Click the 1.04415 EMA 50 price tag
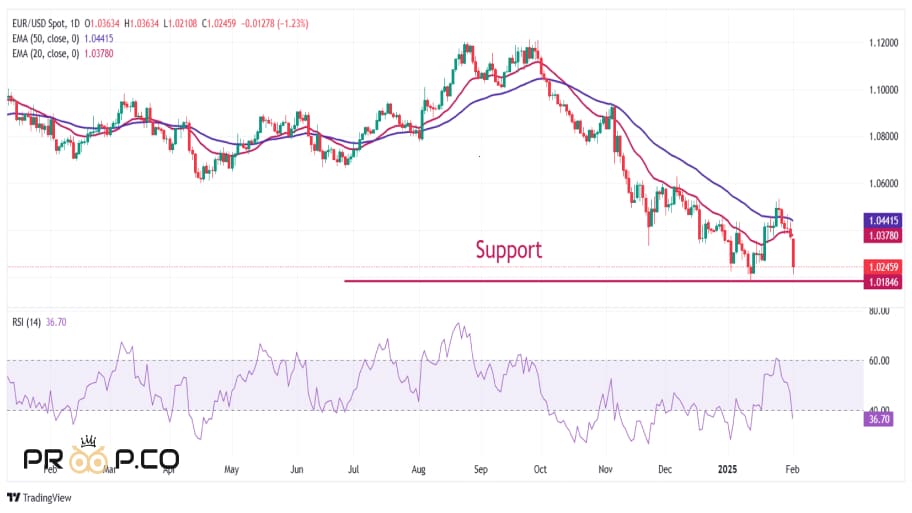 coord(885,220)
